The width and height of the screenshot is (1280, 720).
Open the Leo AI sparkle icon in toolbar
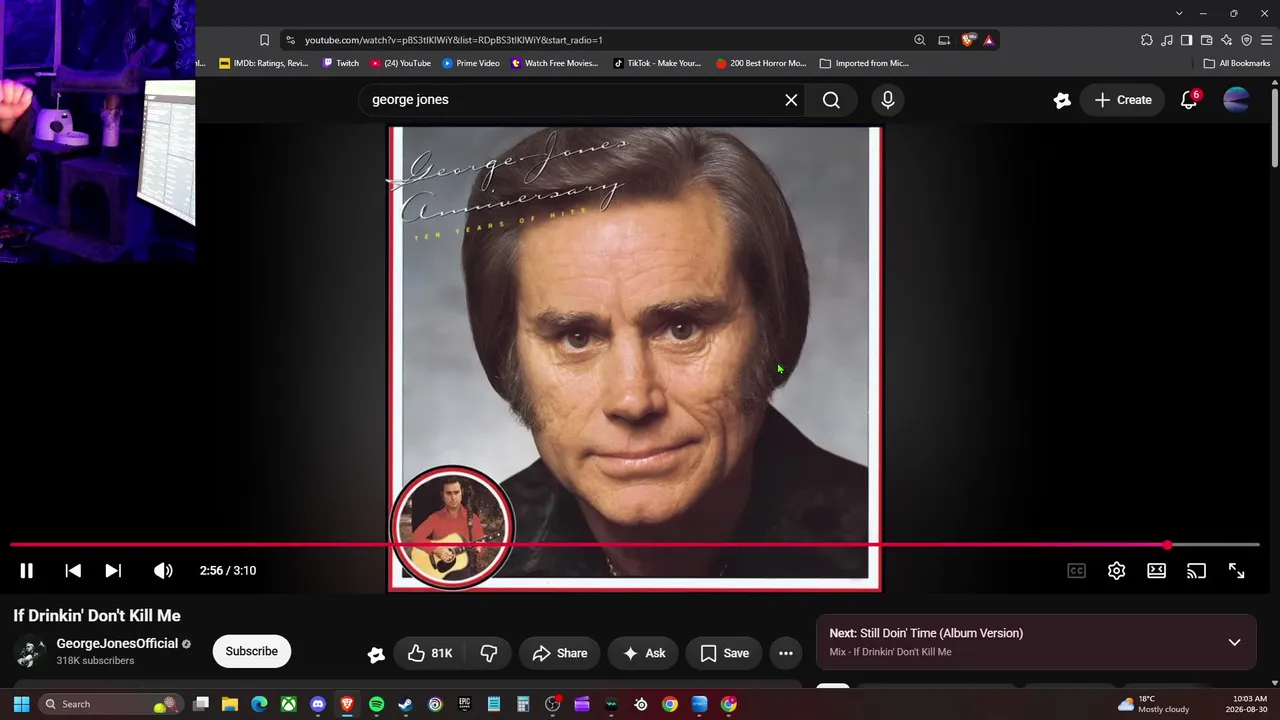coord(1226,40)
